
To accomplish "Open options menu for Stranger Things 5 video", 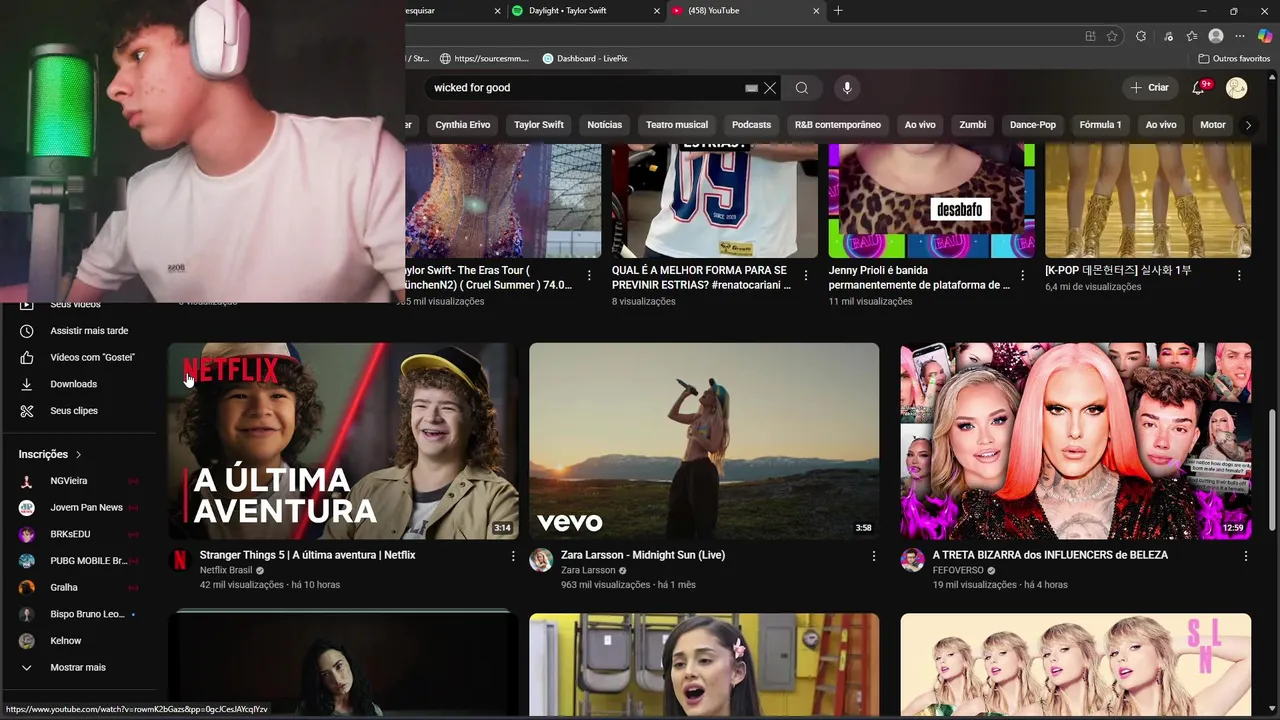I will [x=513, y=556].
